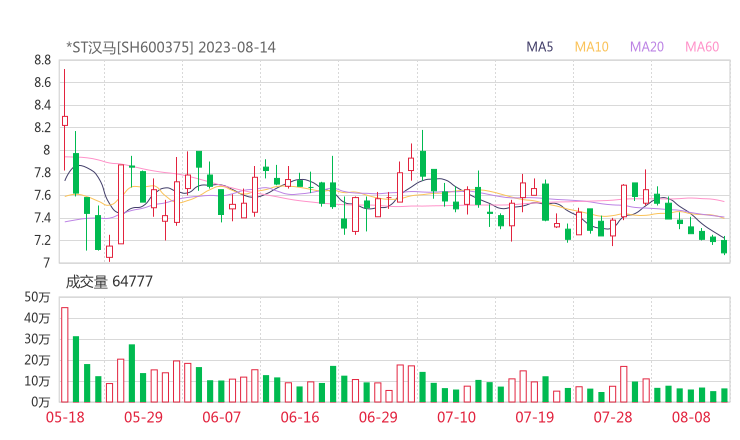Screen dimensions: 740x440
Task: Choose the 07-10 date label
Action: 456,417
